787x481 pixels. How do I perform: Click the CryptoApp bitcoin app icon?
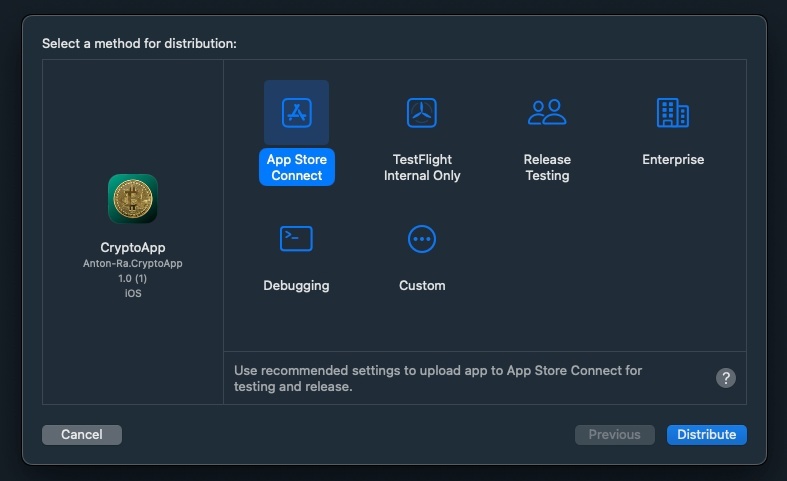pyautogui.click(x=133, y=199)
